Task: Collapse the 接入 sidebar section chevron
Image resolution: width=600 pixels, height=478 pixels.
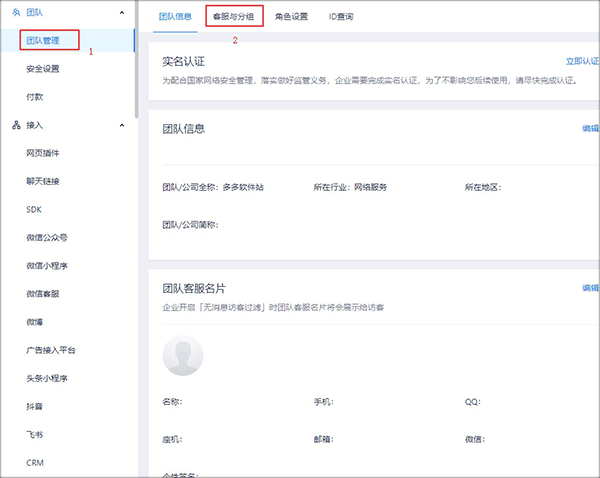Action: click(122, 125)
